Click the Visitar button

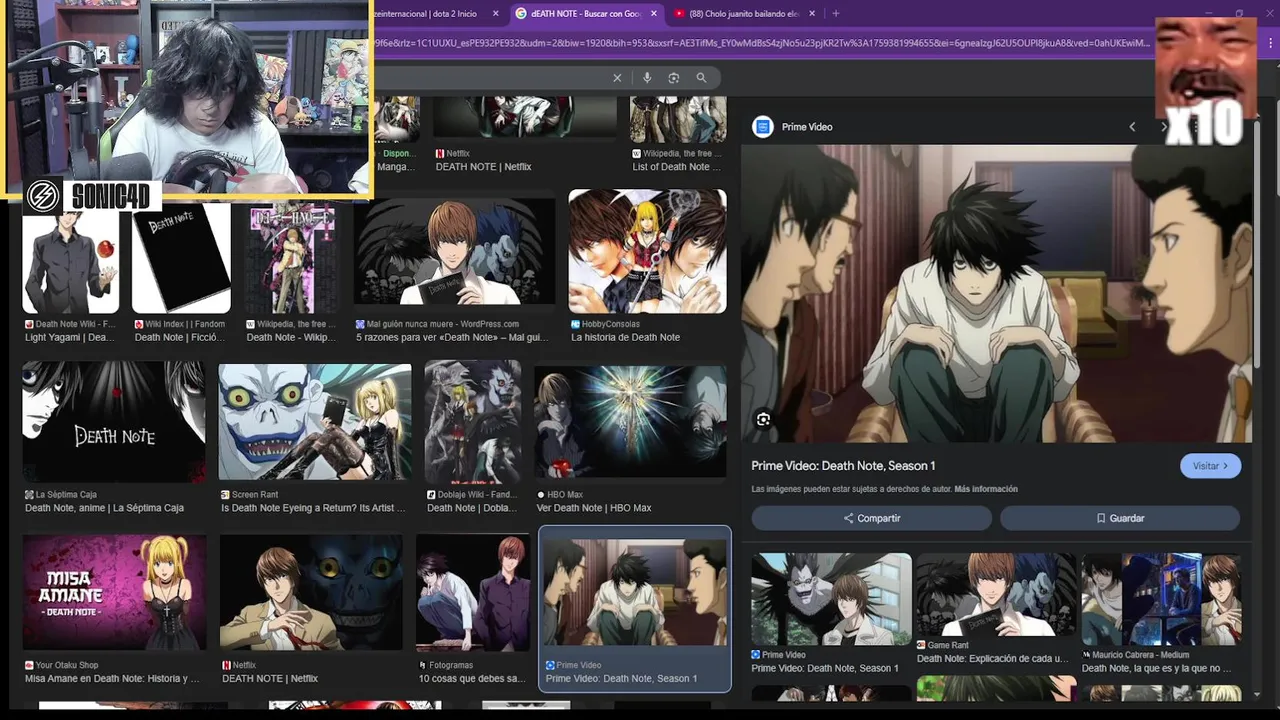(1210, 466)
